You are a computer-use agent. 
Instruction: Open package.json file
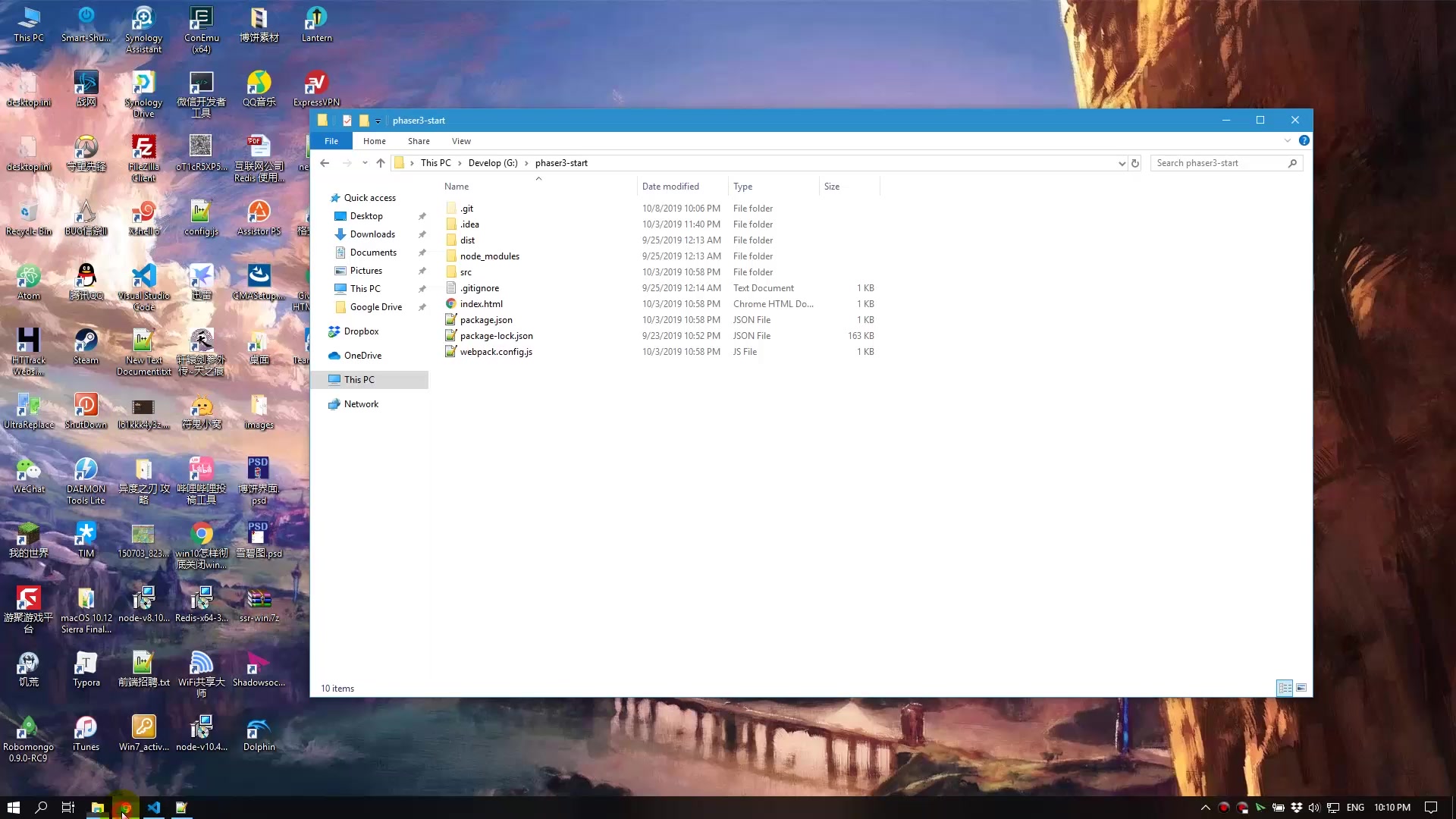[487, 319]
